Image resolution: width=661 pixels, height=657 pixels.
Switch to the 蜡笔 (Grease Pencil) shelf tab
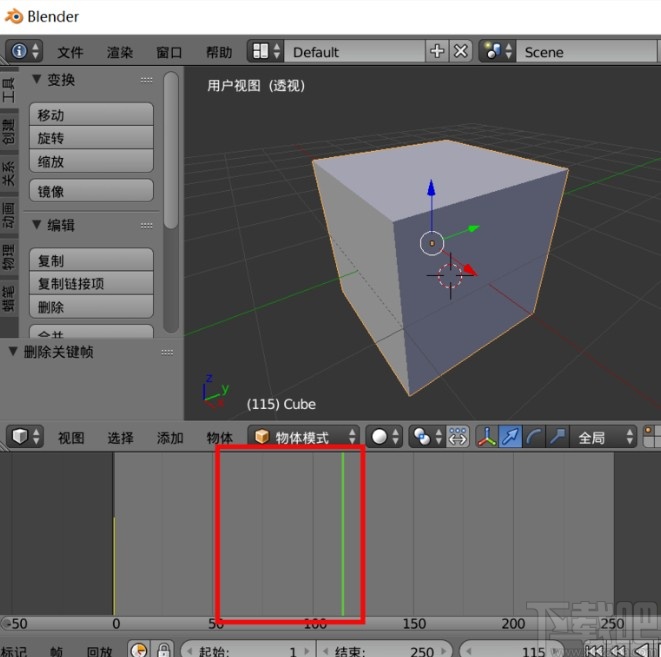pyautogui.click(x=9, y=298)
